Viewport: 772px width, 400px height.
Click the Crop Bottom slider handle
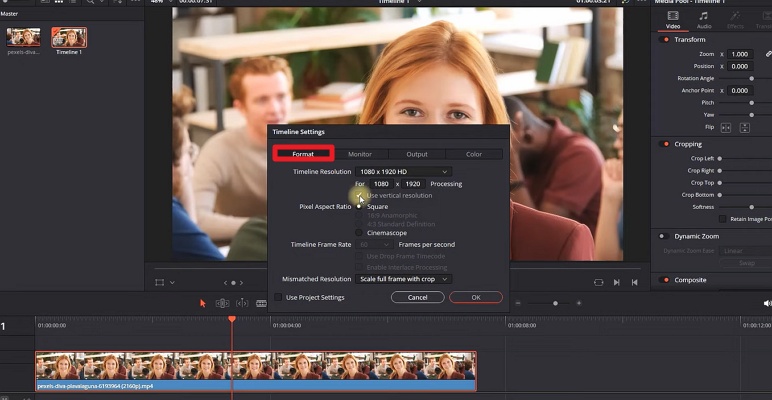(x=719, y=195)
